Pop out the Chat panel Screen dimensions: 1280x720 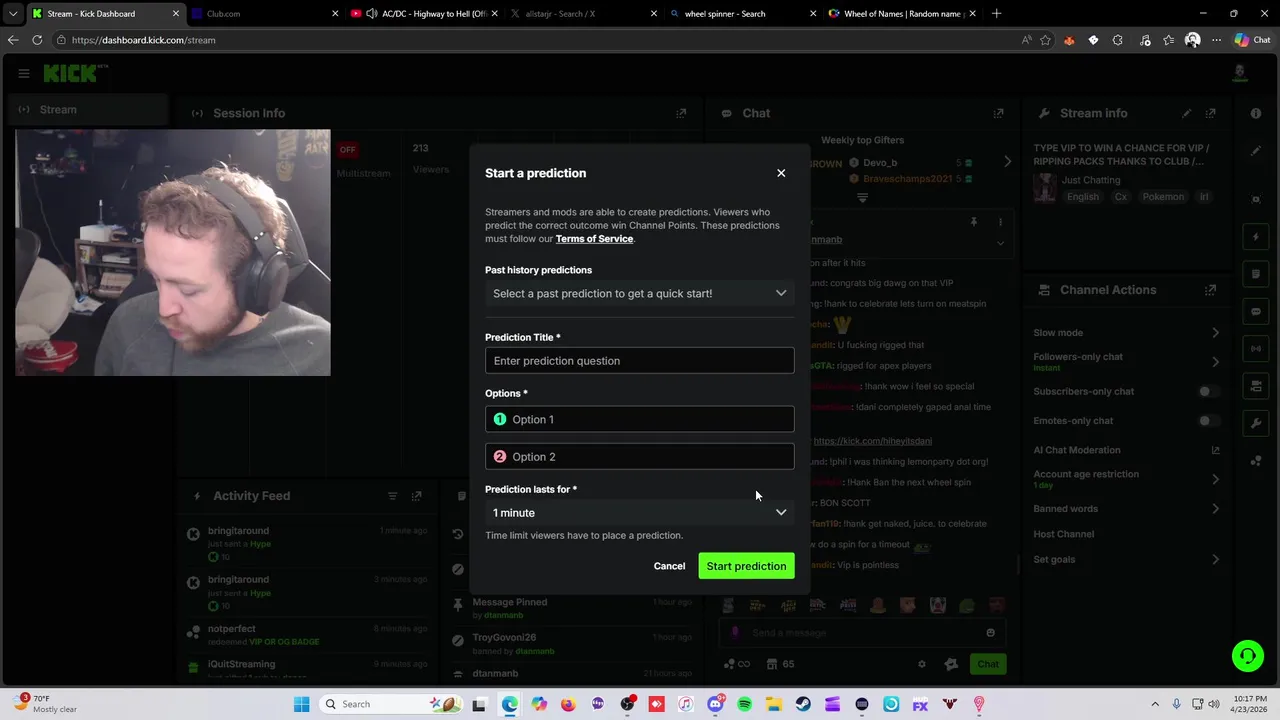[x=998, y=113]
